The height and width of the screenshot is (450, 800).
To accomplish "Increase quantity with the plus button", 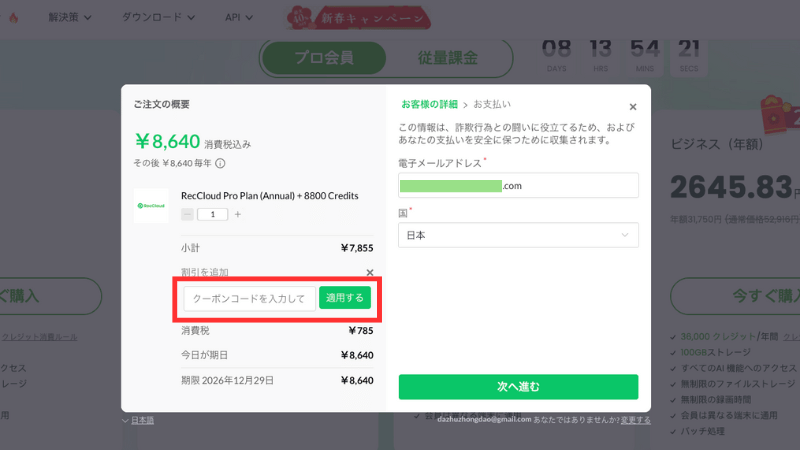I will pos(237,214).
